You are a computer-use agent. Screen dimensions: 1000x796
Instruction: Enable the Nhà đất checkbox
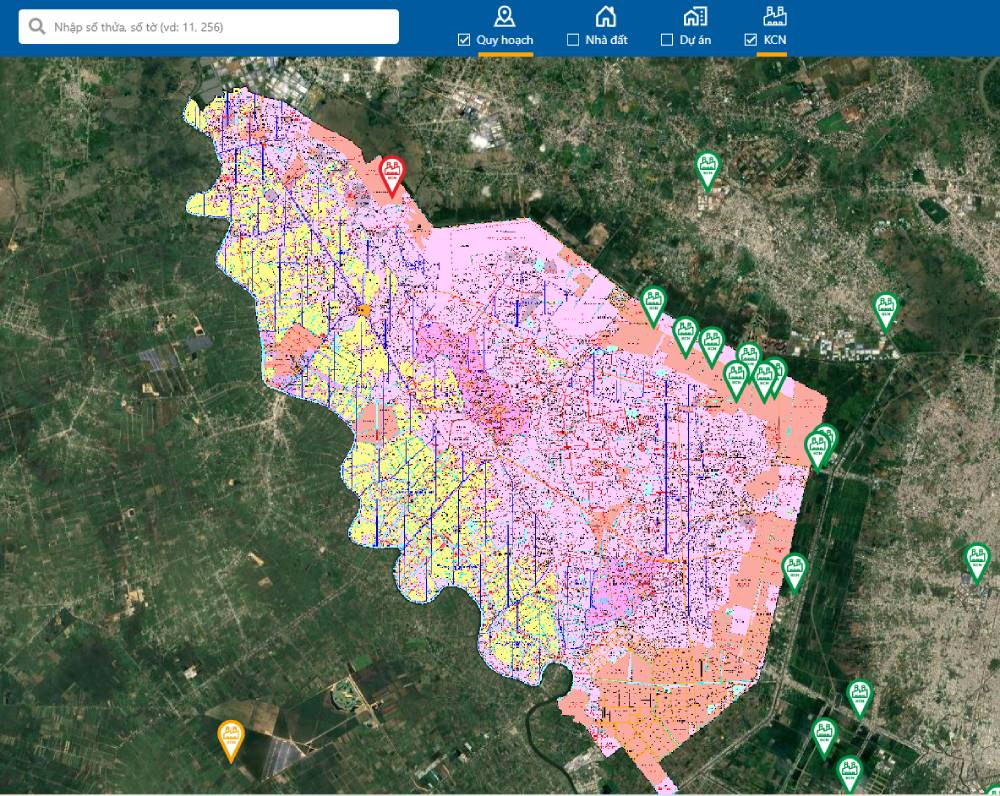573,40
